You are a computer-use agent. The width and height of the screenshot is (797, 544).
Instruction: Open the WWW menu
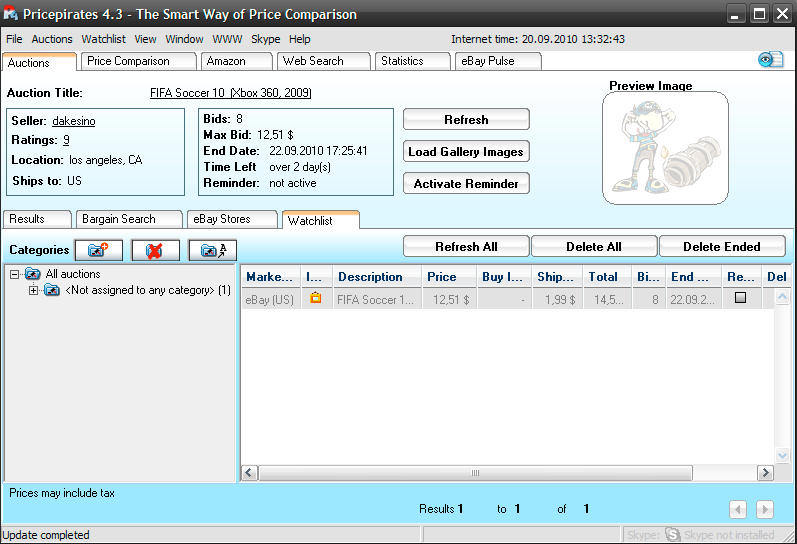(227, 39)
